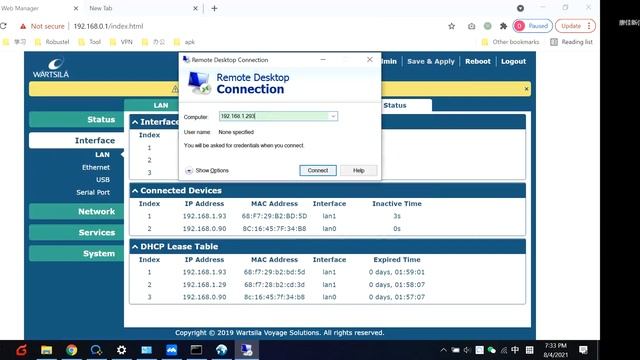Open the Robustel bookmark folder
640x360 pixels.
[x=52, y=42]
